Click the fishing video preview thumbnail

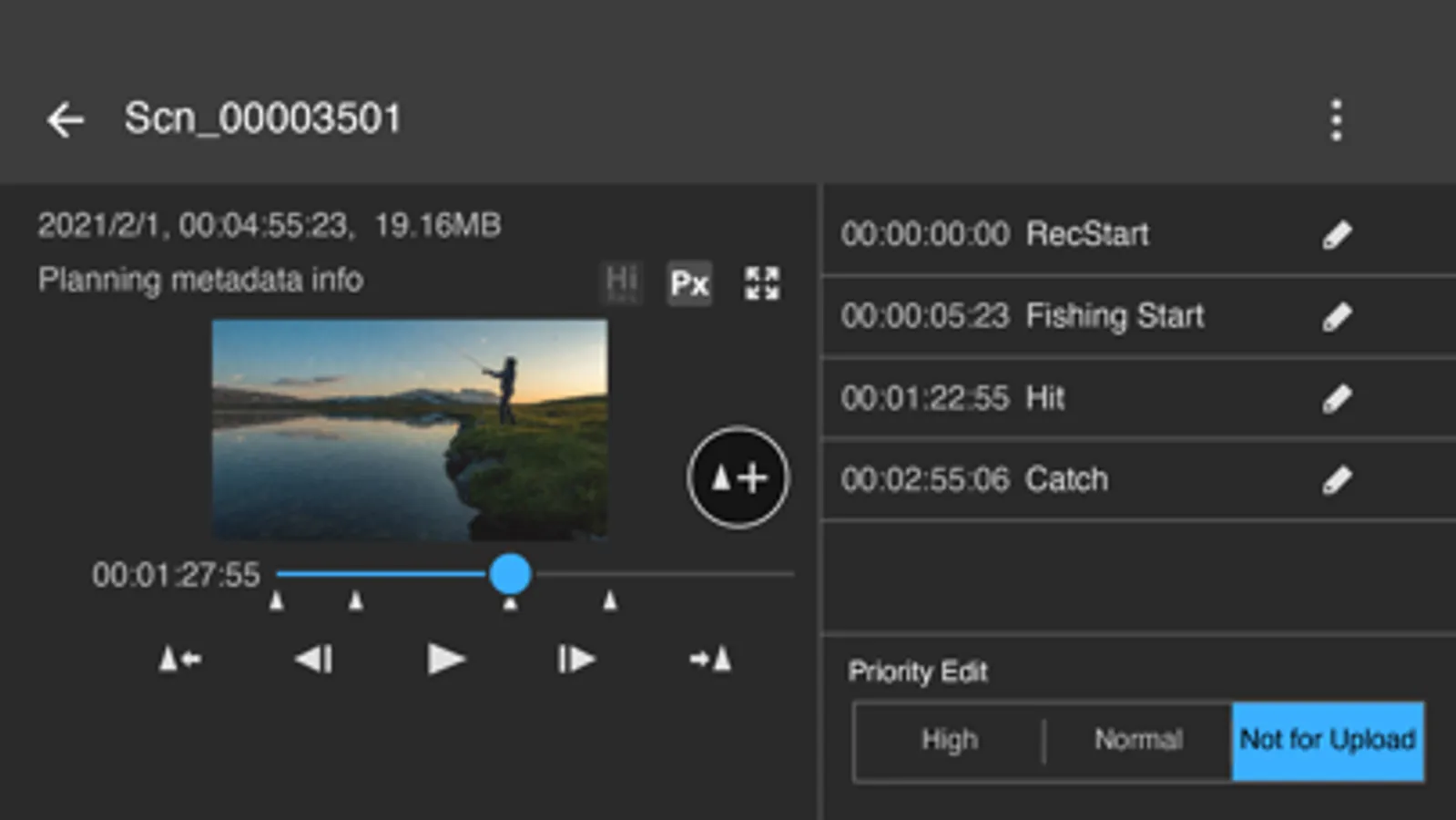tap(410, 429)
